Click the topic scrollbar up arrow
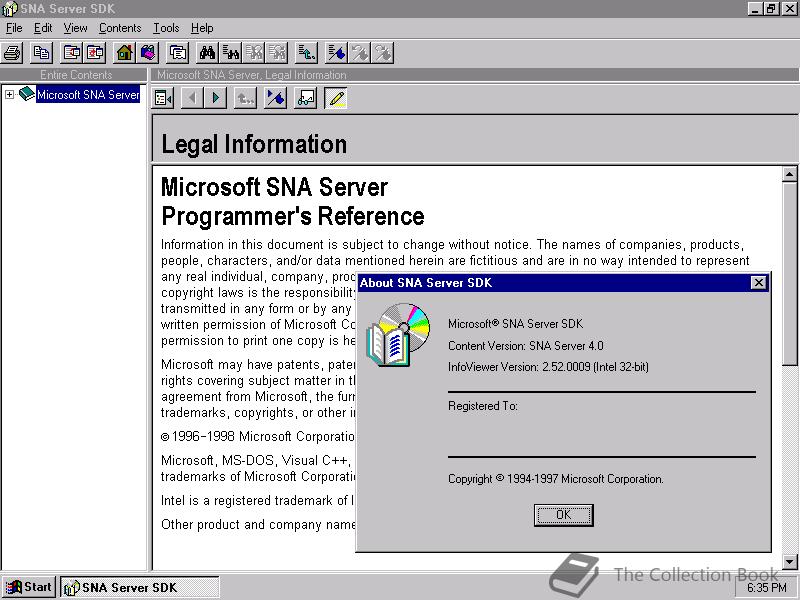Screen dimensions: 800x600 pos(790,174)
